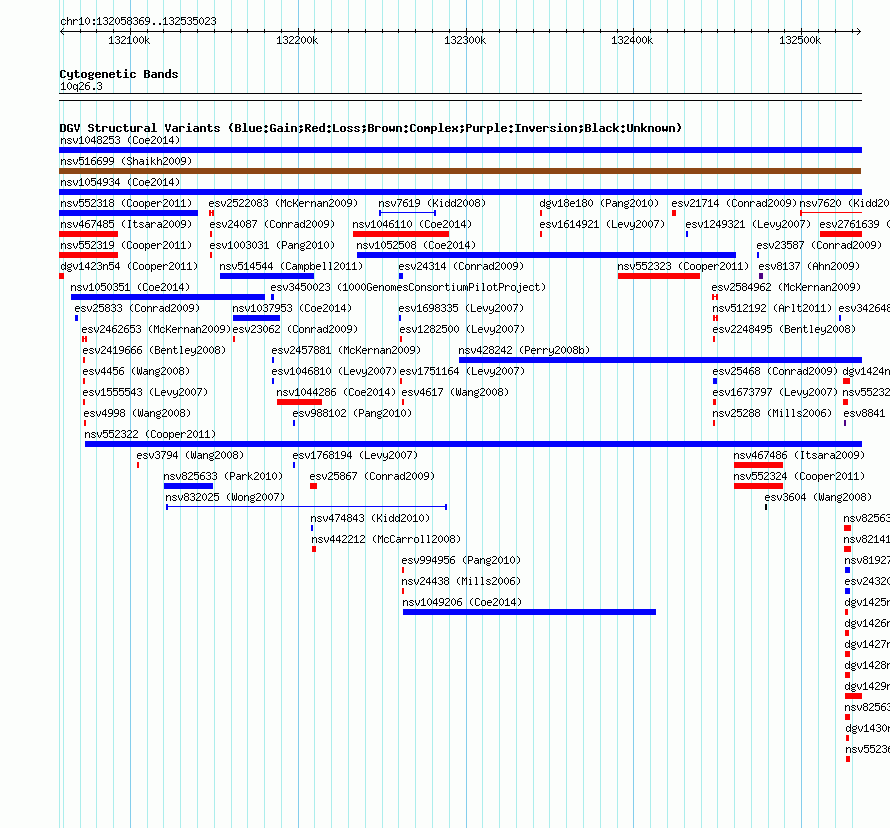Open the nsv467486 (Itsara2009) red bar
Image resolution: width=890 pixels, height=828 pixels.
[x=758, y=465]
